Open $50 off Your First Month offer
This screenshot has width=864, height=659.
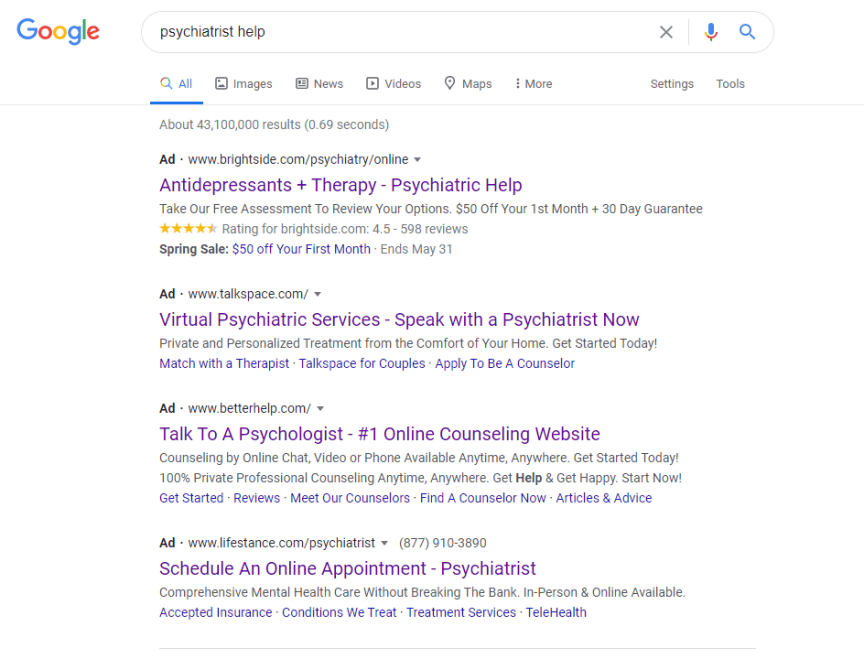301,249
